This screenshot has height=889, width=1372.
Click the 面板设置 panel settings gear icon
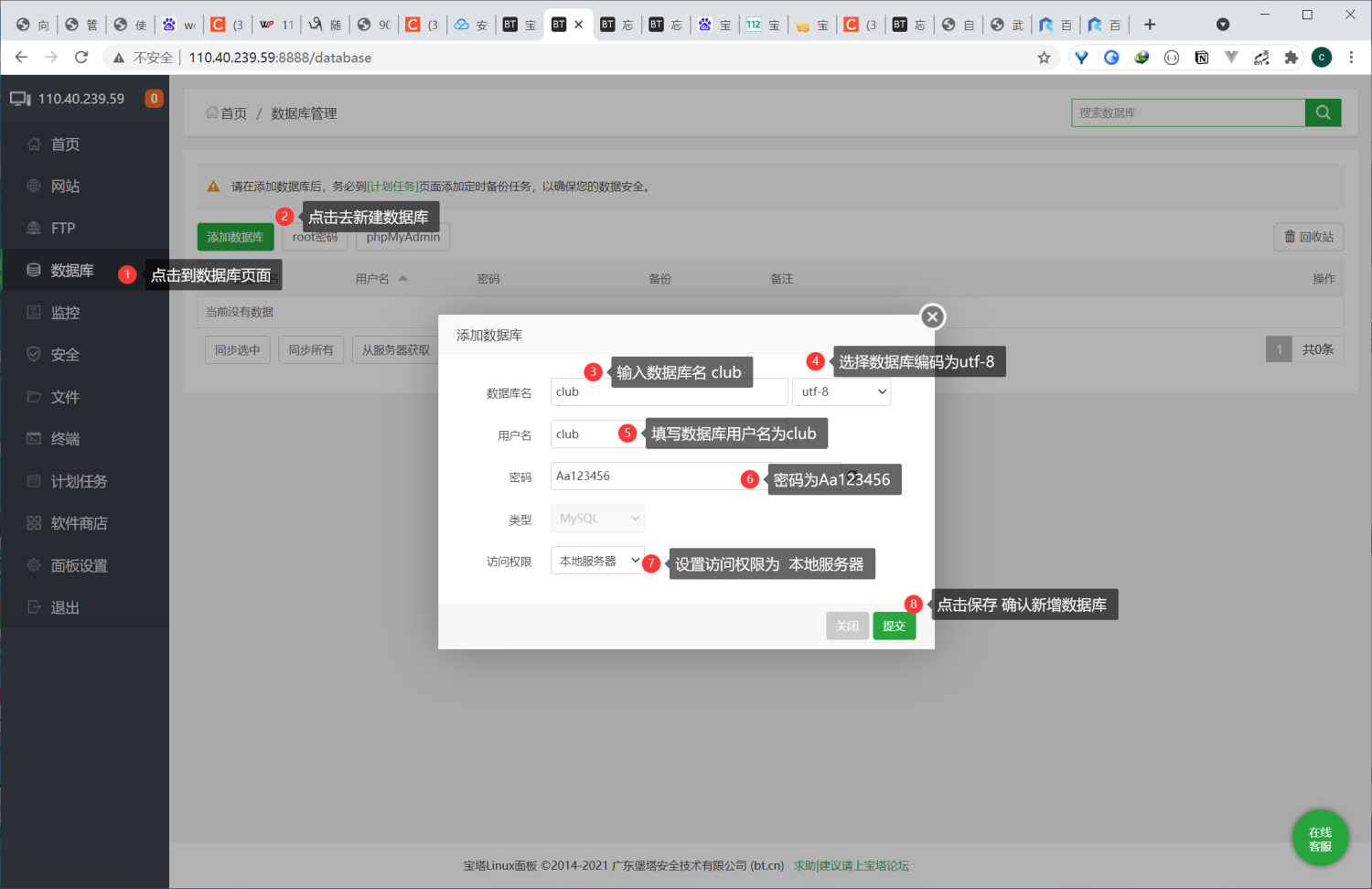tap(34, 565)
